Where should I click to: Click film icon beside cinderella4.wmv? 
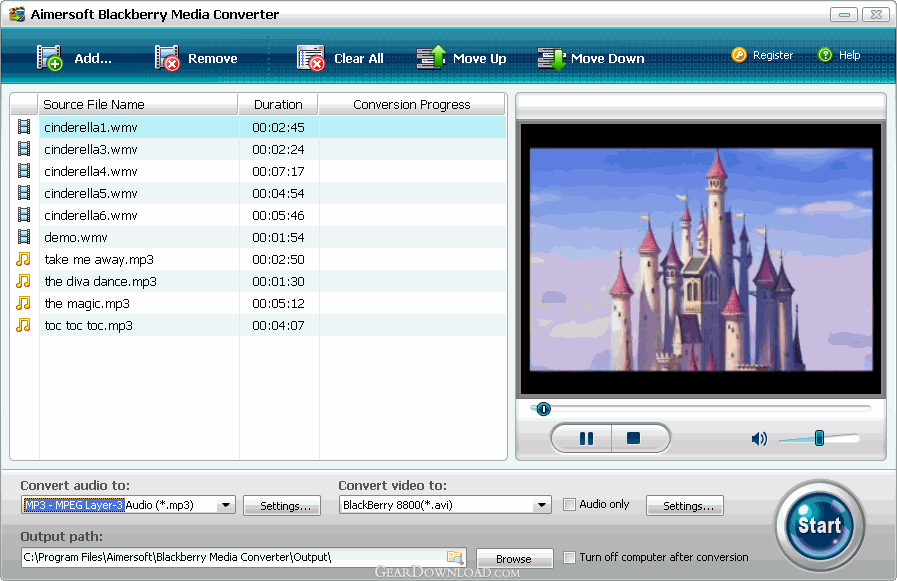(24, 170)
